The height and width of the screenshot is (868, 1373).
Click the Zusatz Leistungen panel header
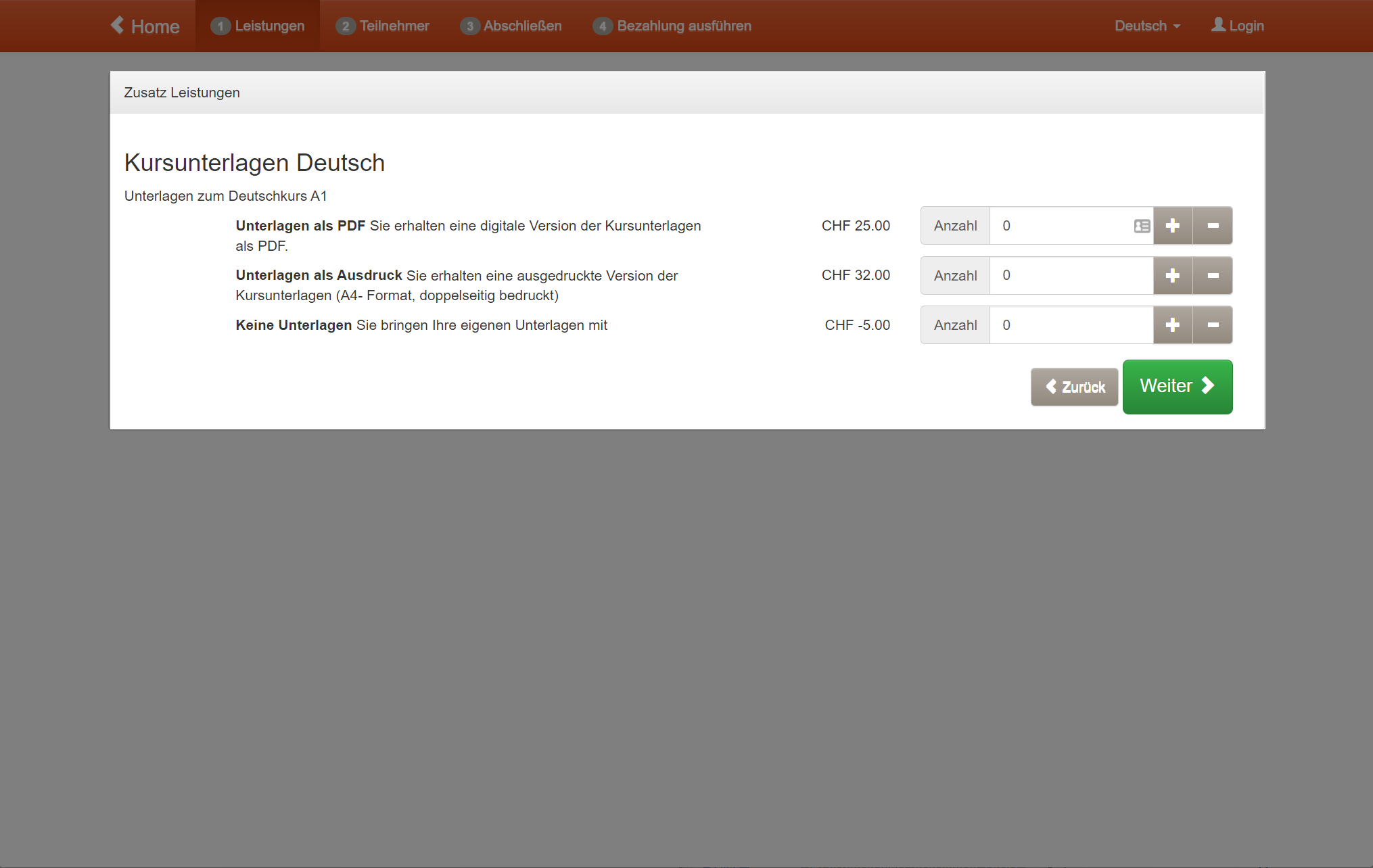point(182,93)
